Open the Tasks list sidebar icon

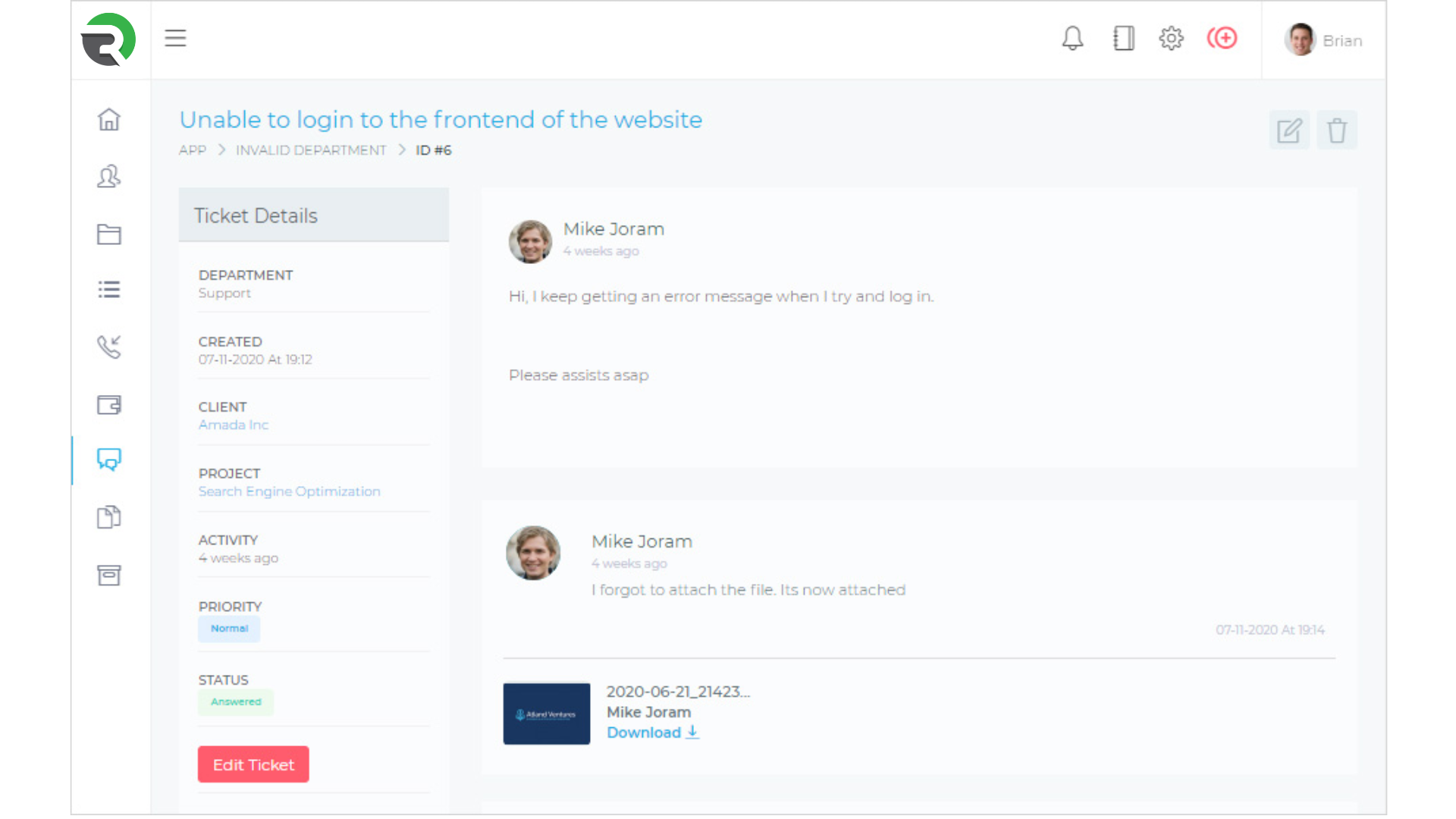109,290
